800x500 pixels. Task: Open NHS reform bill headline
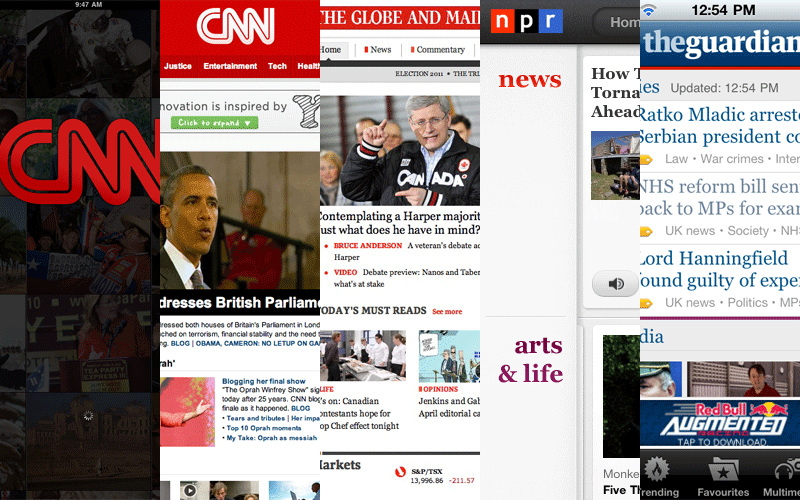pyautogui.click(x=720, y=197)
